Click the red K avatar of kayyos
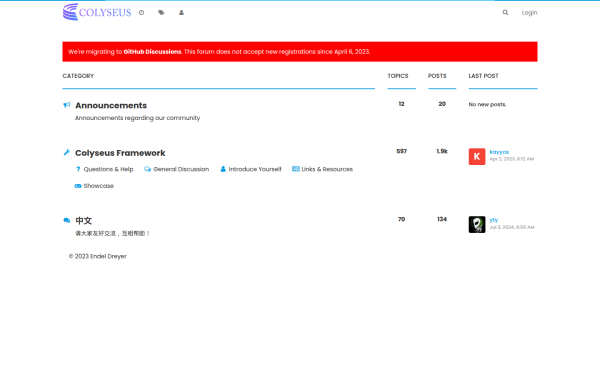The height and width of the screenshot is (375, 600). tap(477, 157)
